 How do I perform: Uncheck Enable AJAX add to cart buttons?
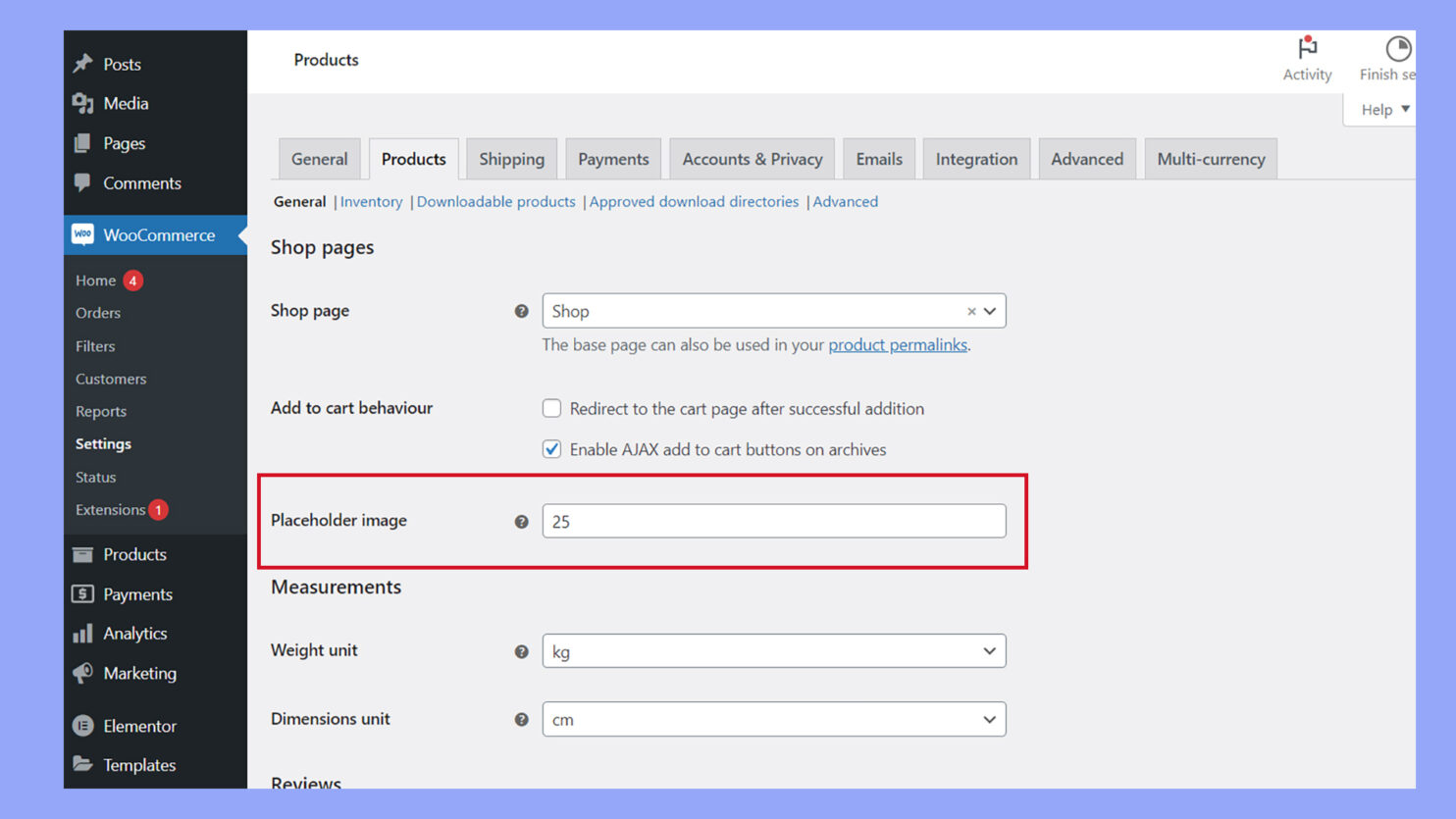click(551, 449)
